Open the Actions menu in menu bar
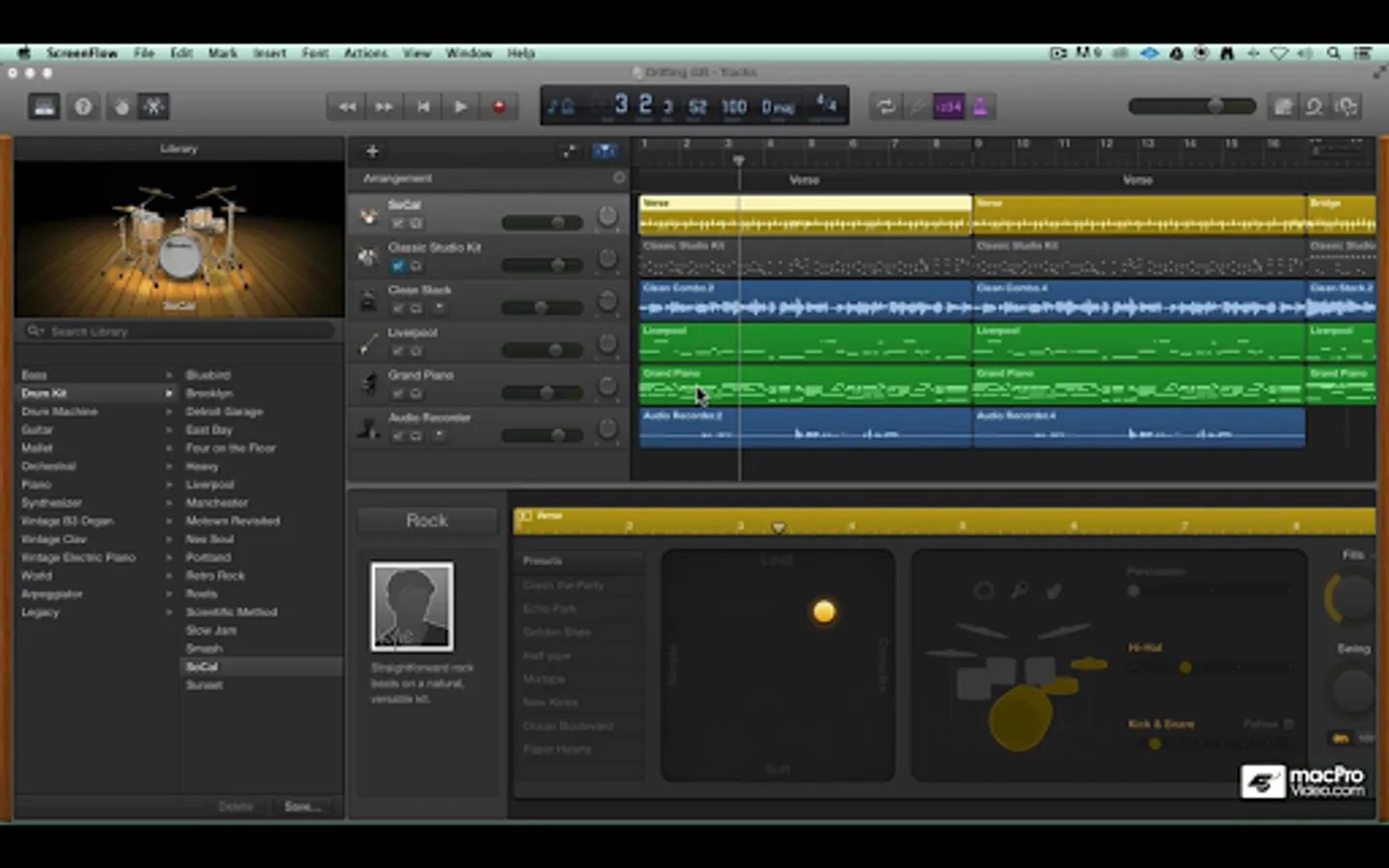 pyautogui.click(x=366, y=53)
